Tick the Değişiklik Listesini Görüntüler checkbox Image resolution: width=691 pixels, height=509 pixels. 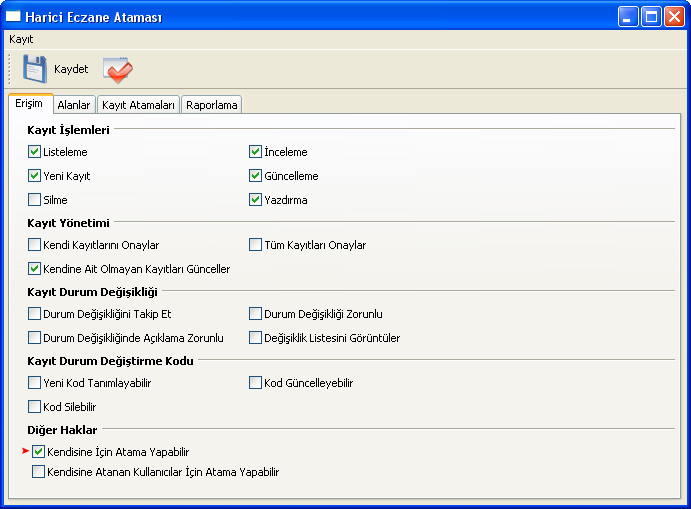[255, 338]
